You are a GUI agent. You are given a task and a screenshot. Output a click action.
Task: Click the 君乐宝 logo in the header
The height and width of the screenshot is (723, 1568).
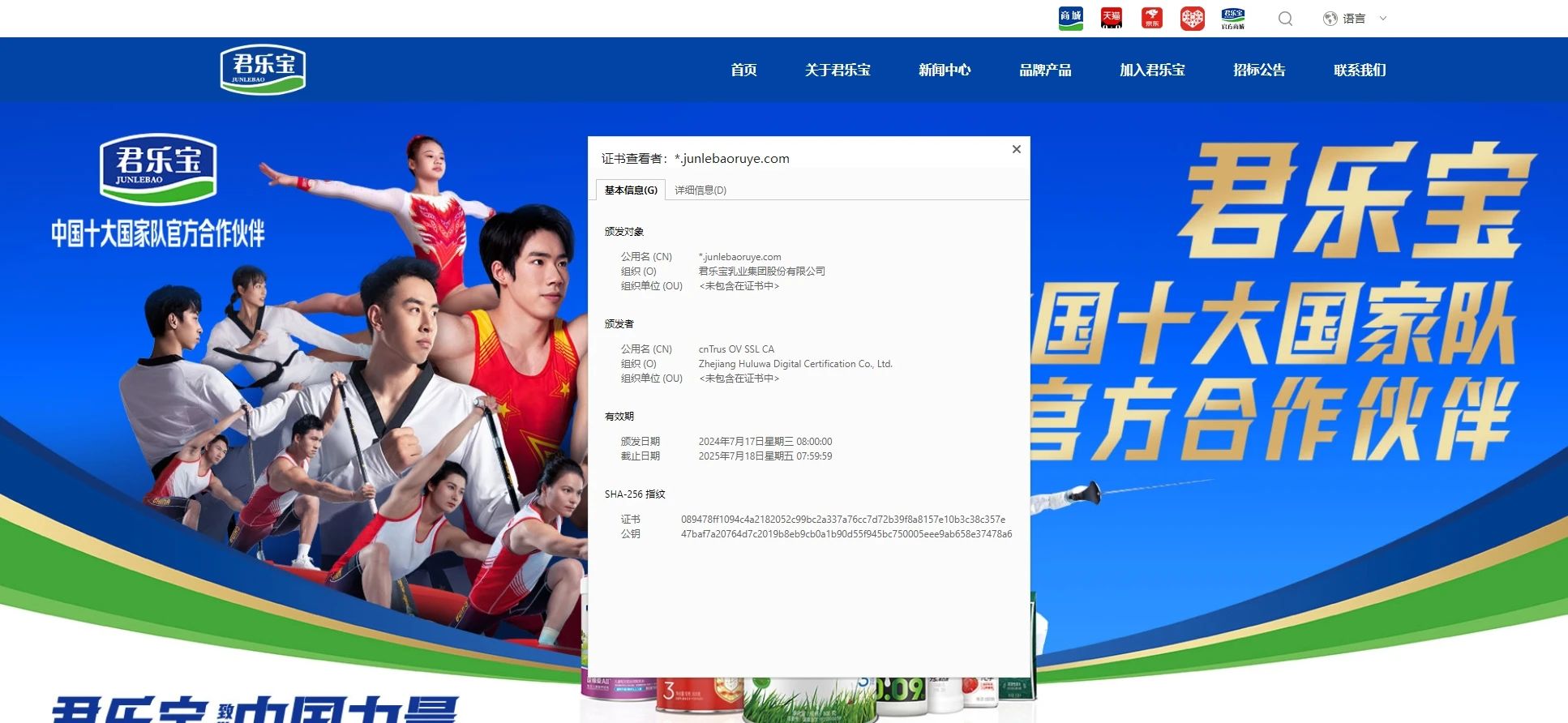pos(263,69)
